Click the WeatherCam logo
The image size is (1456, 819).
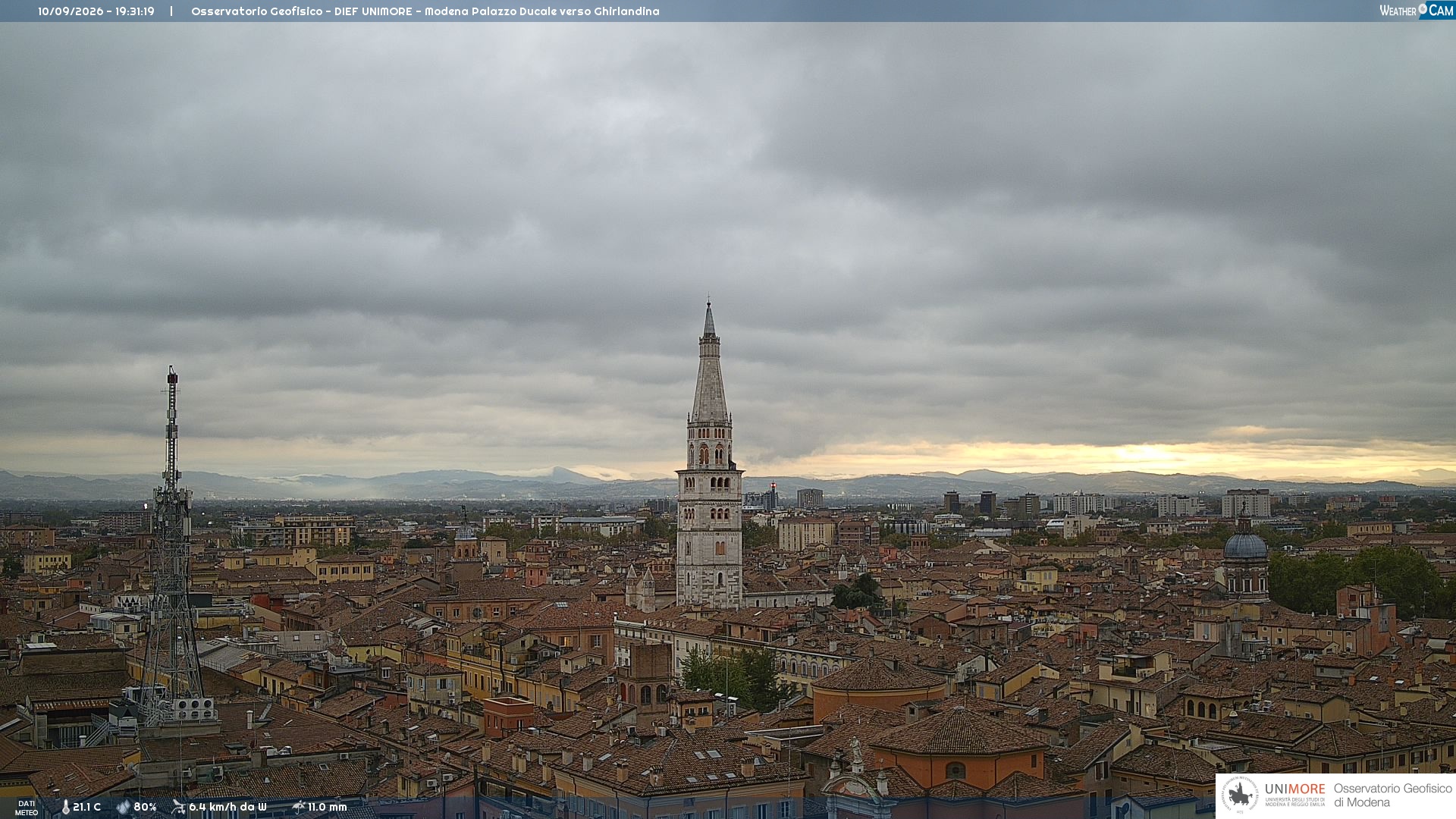tap(1417, 11)
